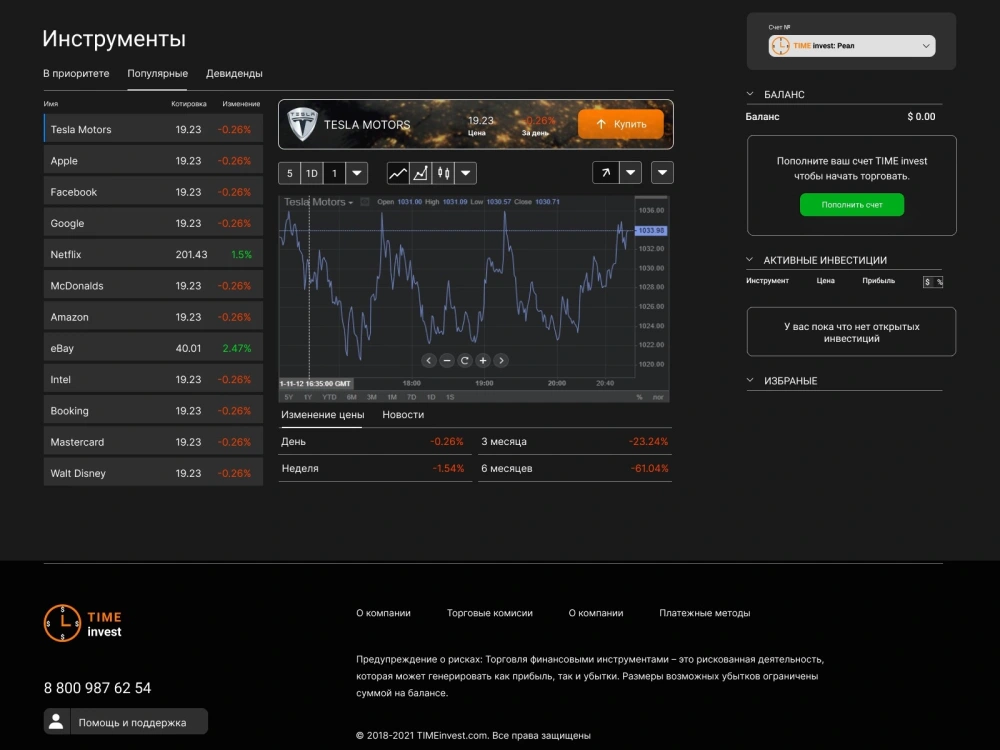Image resolution: width=1000 pixels, height=750 pixels.
Task: Open the interval dropdown arrow
Action: point(357,173)
